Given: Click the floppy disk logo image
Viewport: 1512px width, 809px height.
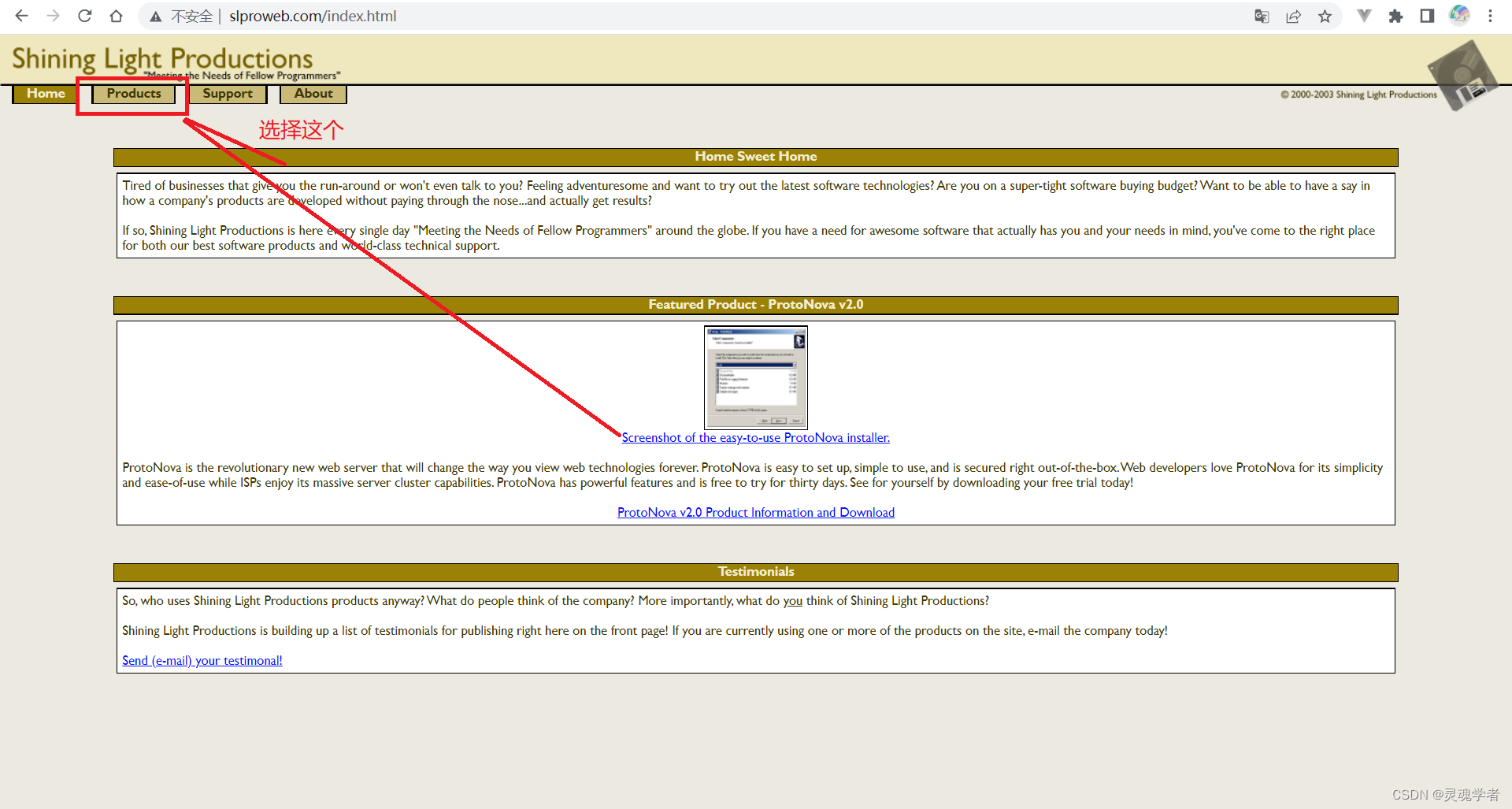Looking at the screenshot, I should [x=1463, y=76].
